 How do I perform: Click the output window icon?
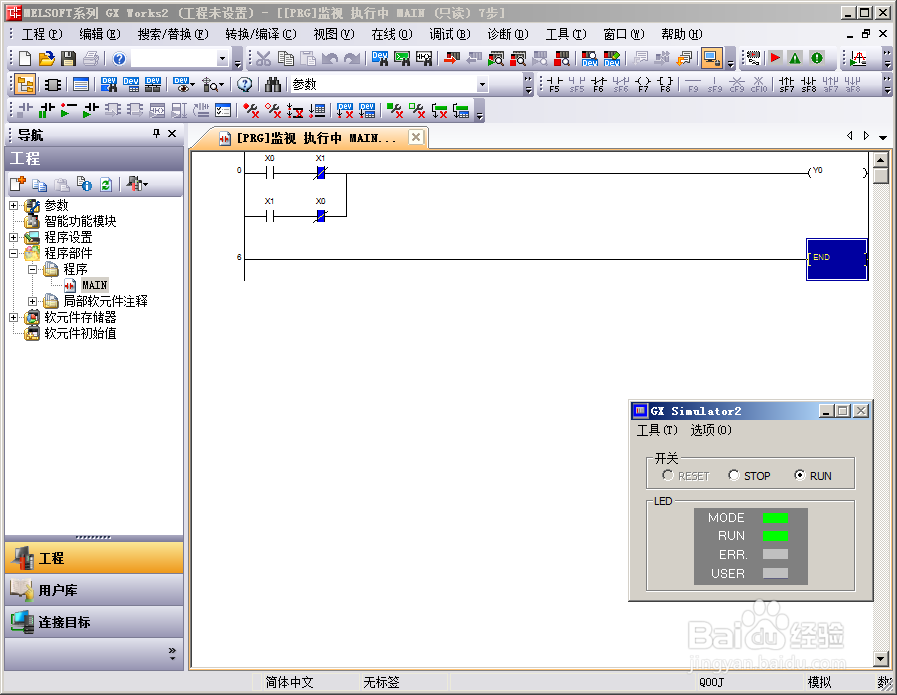click(81, 85)
